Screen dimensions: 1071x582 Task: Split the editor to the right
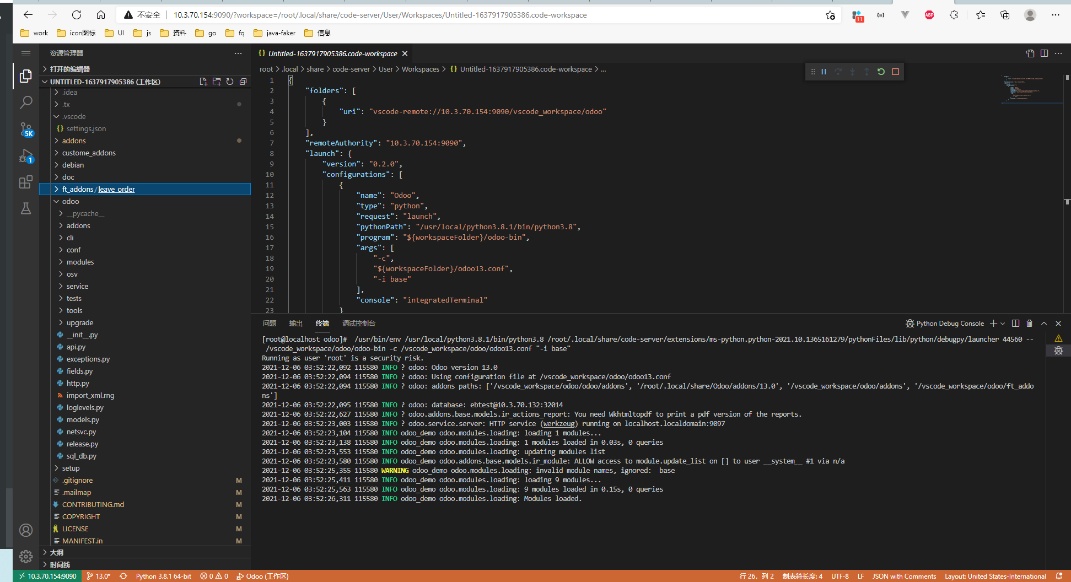(1044, 53)
